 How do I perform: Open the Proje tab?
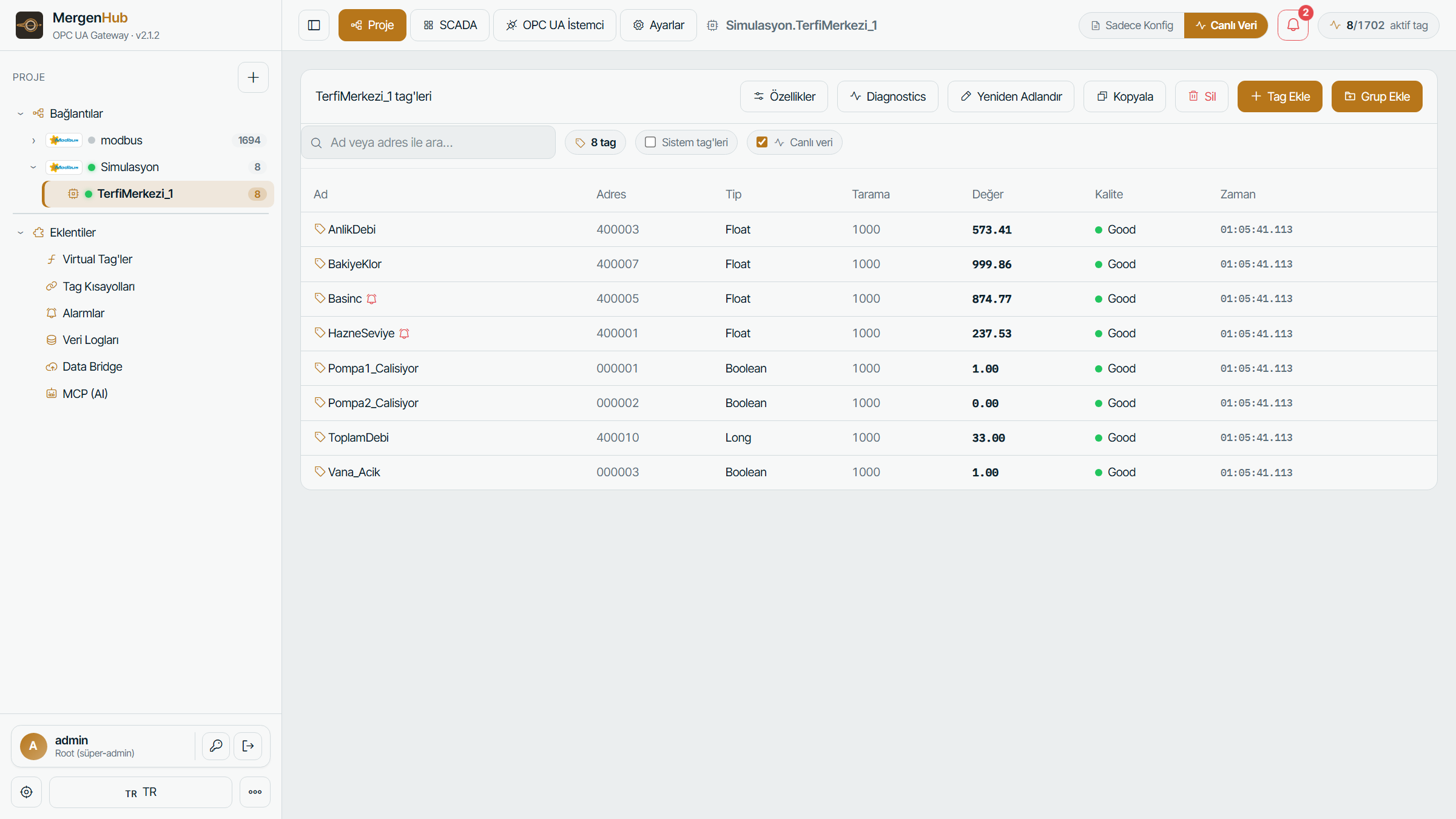[x=372, y=25]
